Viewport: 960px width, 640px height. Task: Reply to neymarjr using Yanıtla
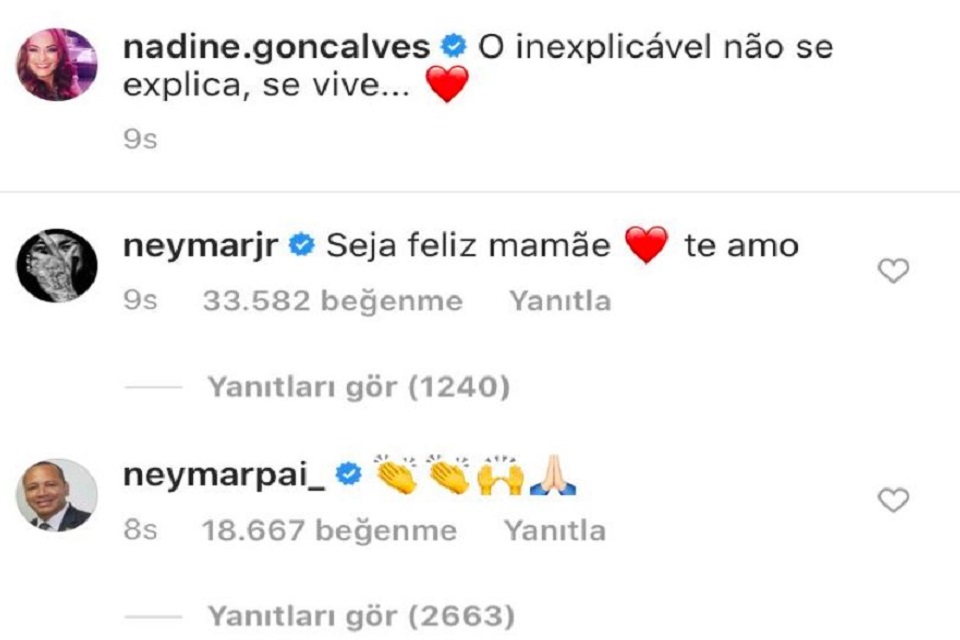[560, 301]
